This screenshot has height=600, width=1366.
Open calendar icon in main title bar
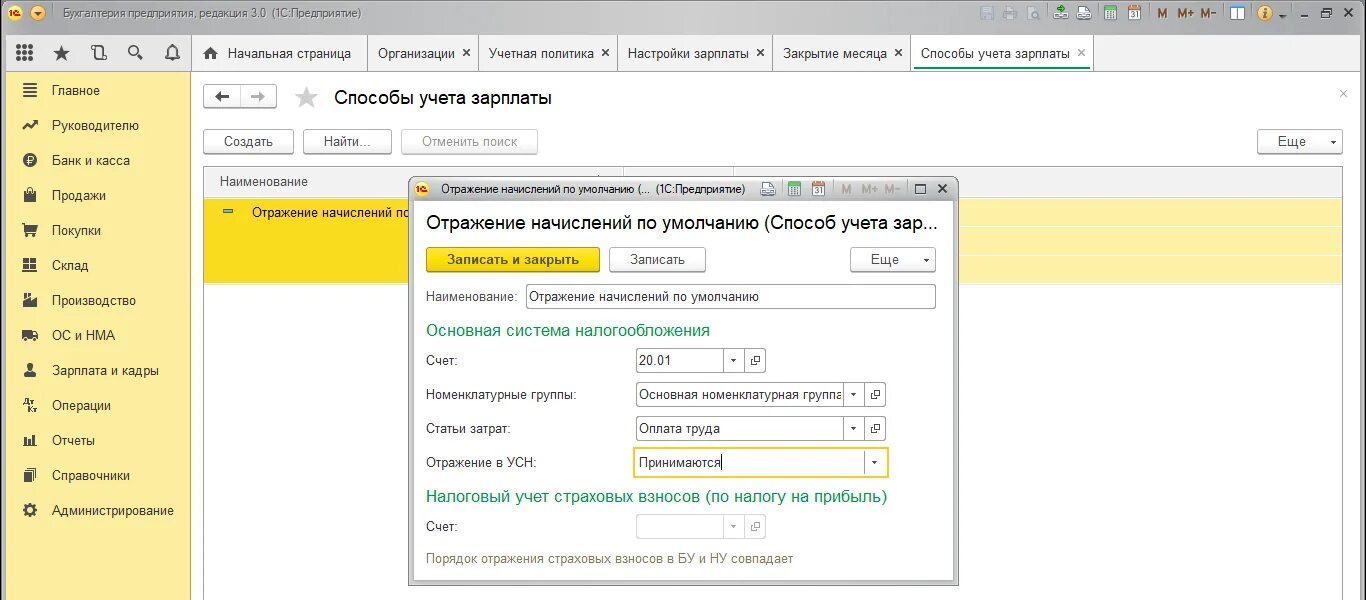pos(1134,13)
